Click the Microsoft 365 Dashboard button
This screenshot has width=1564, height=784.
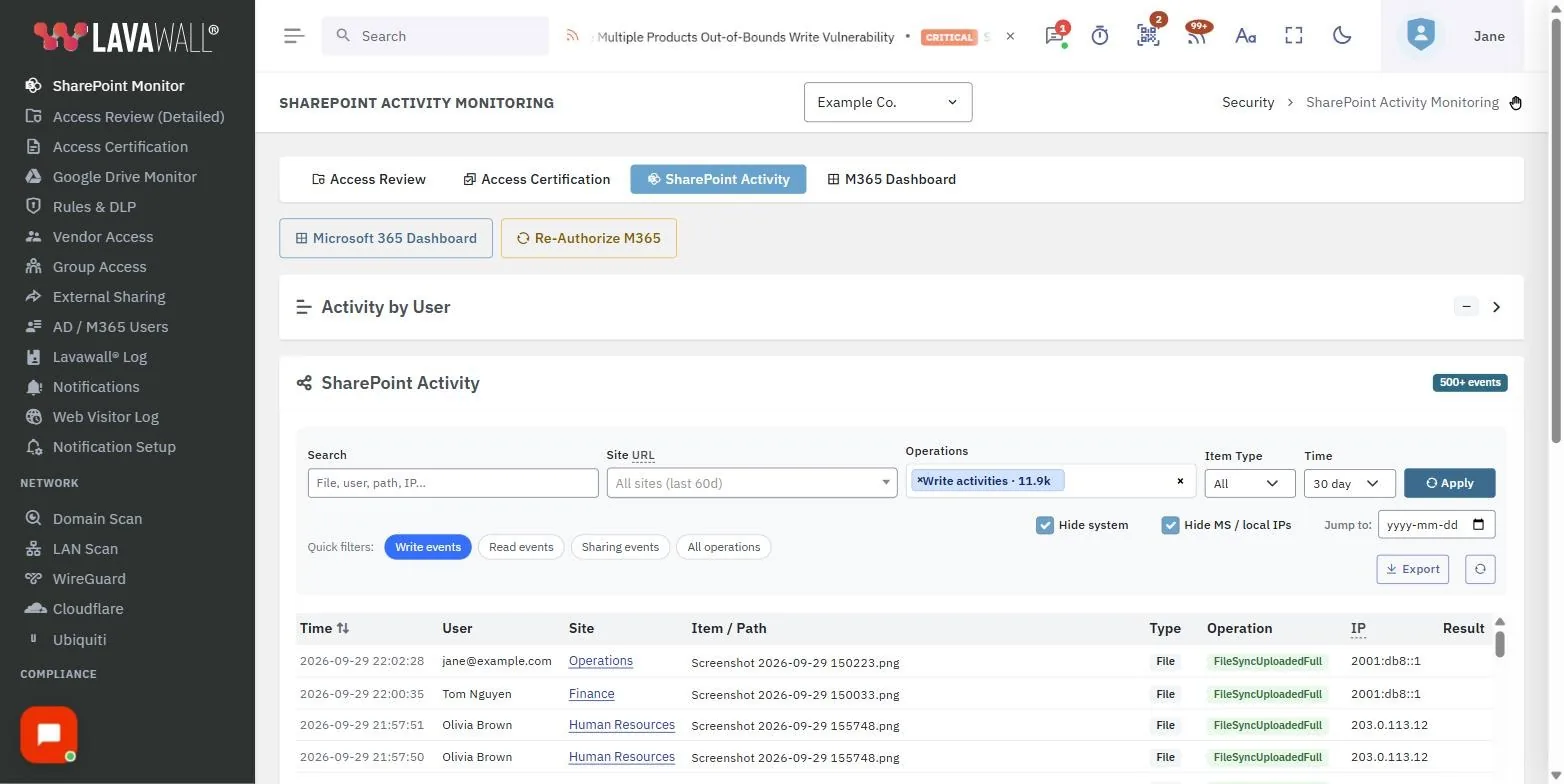(386, 238)
